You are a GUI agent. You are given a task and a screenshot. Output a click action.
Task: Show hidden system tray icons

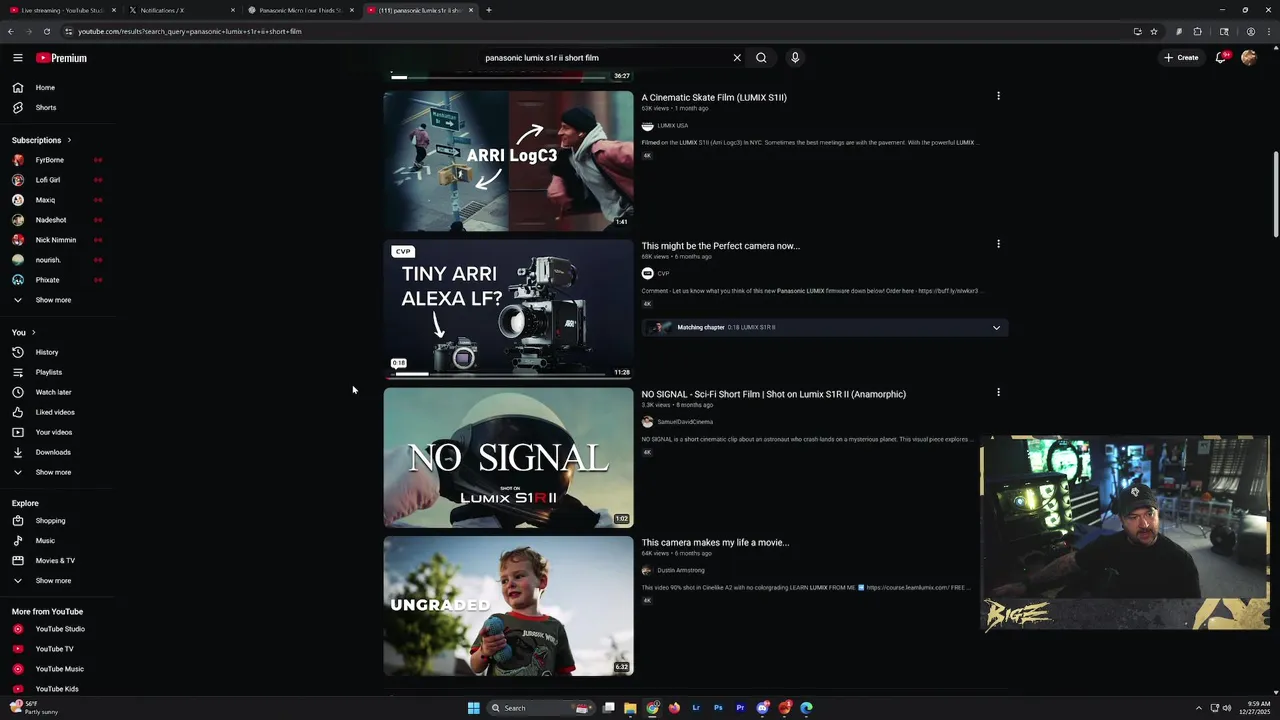1198,708
